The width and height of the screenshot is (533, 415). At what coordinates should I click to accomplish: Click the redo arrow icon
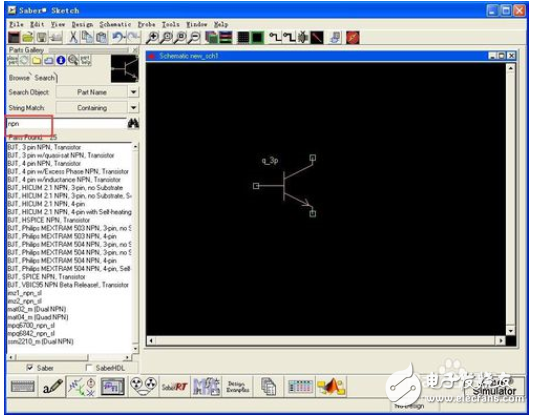pos(133,37)
